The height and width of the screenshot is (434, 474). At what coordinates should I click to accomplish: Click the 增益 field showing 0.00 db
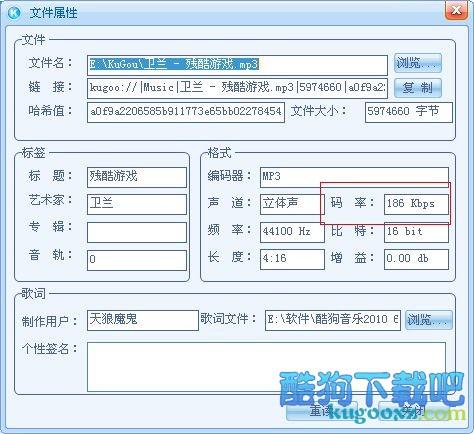(416, 259)
